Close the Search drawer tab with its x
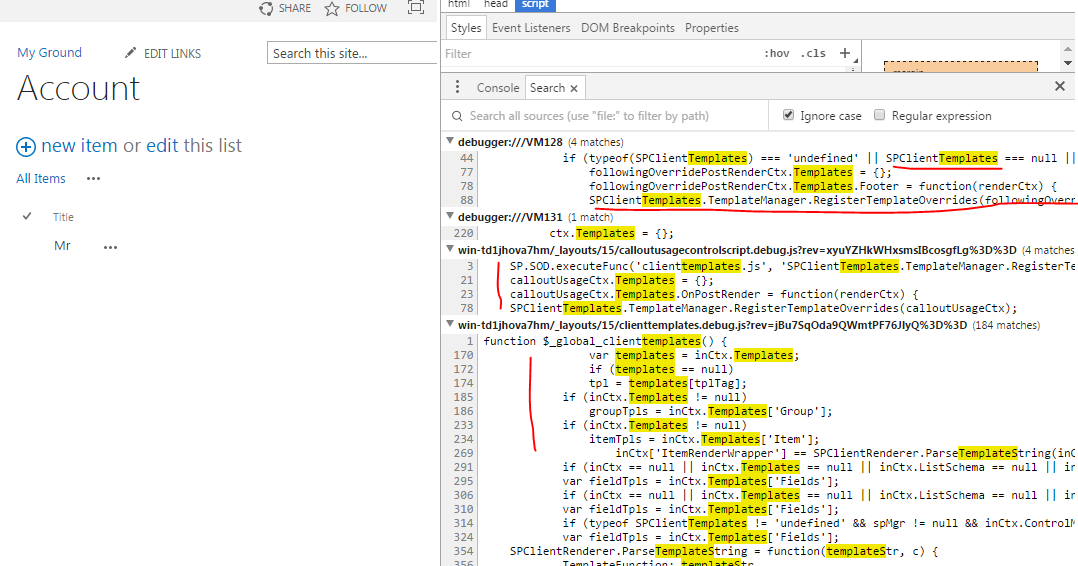Viewport: 1078px width, 566px height. [574, 88]
